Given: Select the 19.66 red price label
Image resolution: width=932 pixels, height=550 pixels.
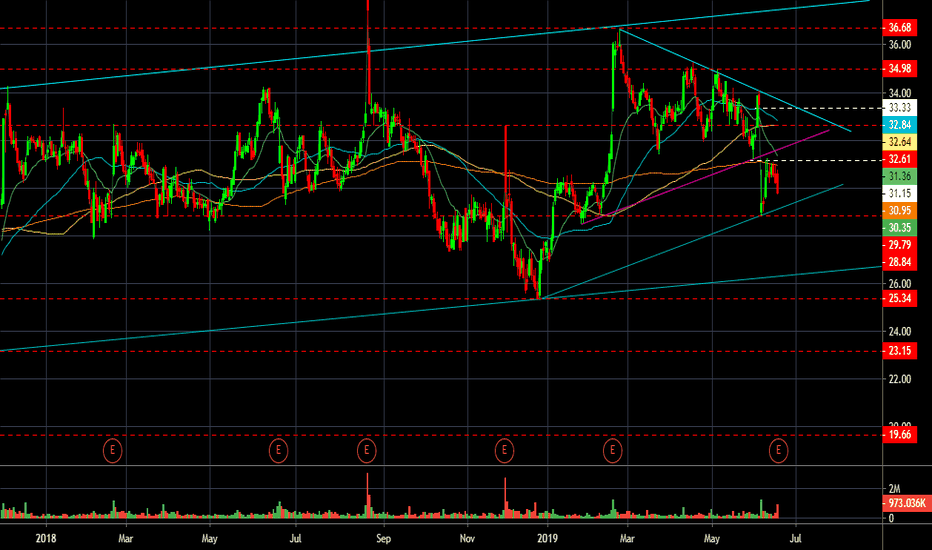Looking at the screenshot, I should click(900, 435).
